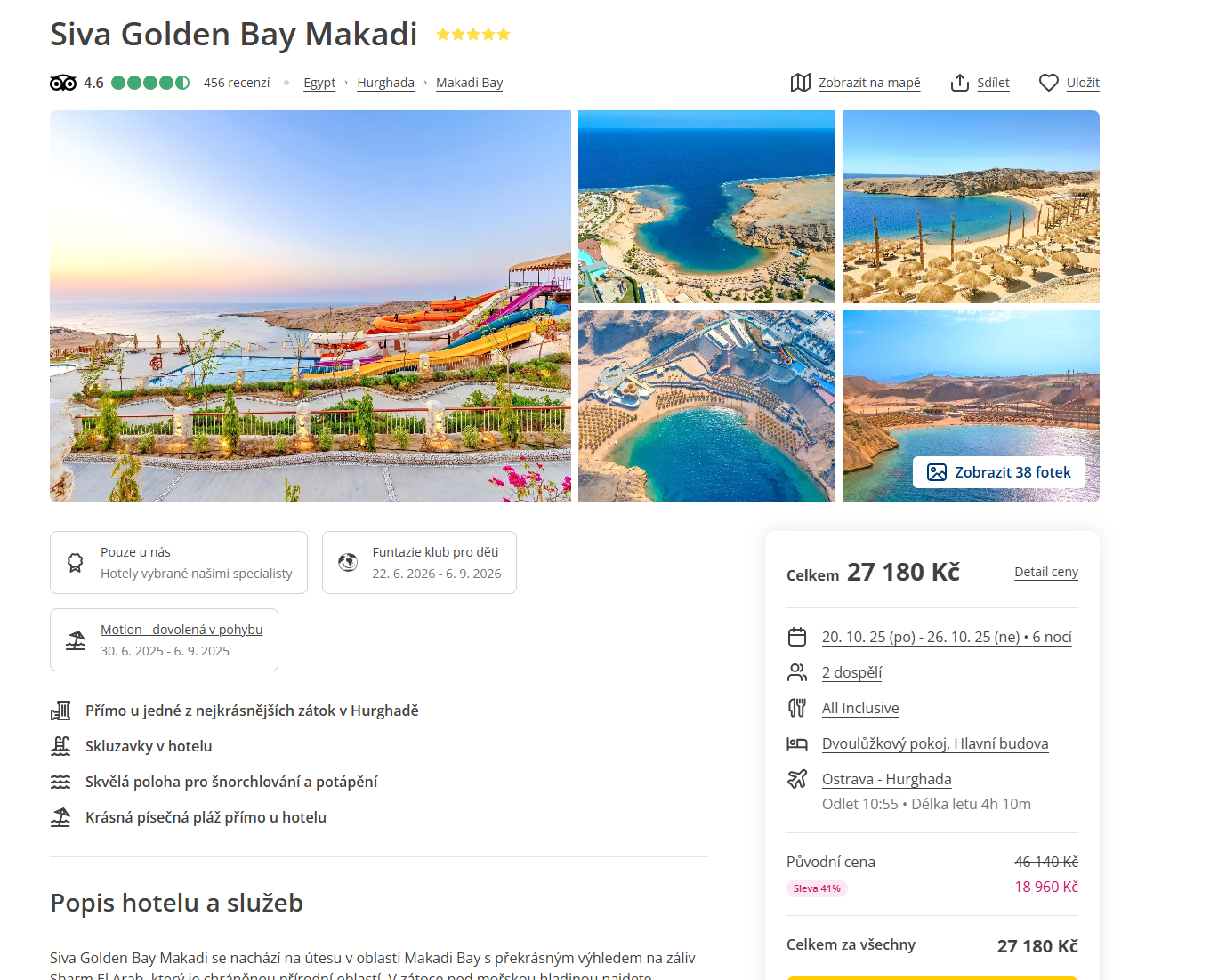The height and width of the screenshot is (980, 1210).
Task: Change the All Inclusive meal plan
Action: coord(860,708)
